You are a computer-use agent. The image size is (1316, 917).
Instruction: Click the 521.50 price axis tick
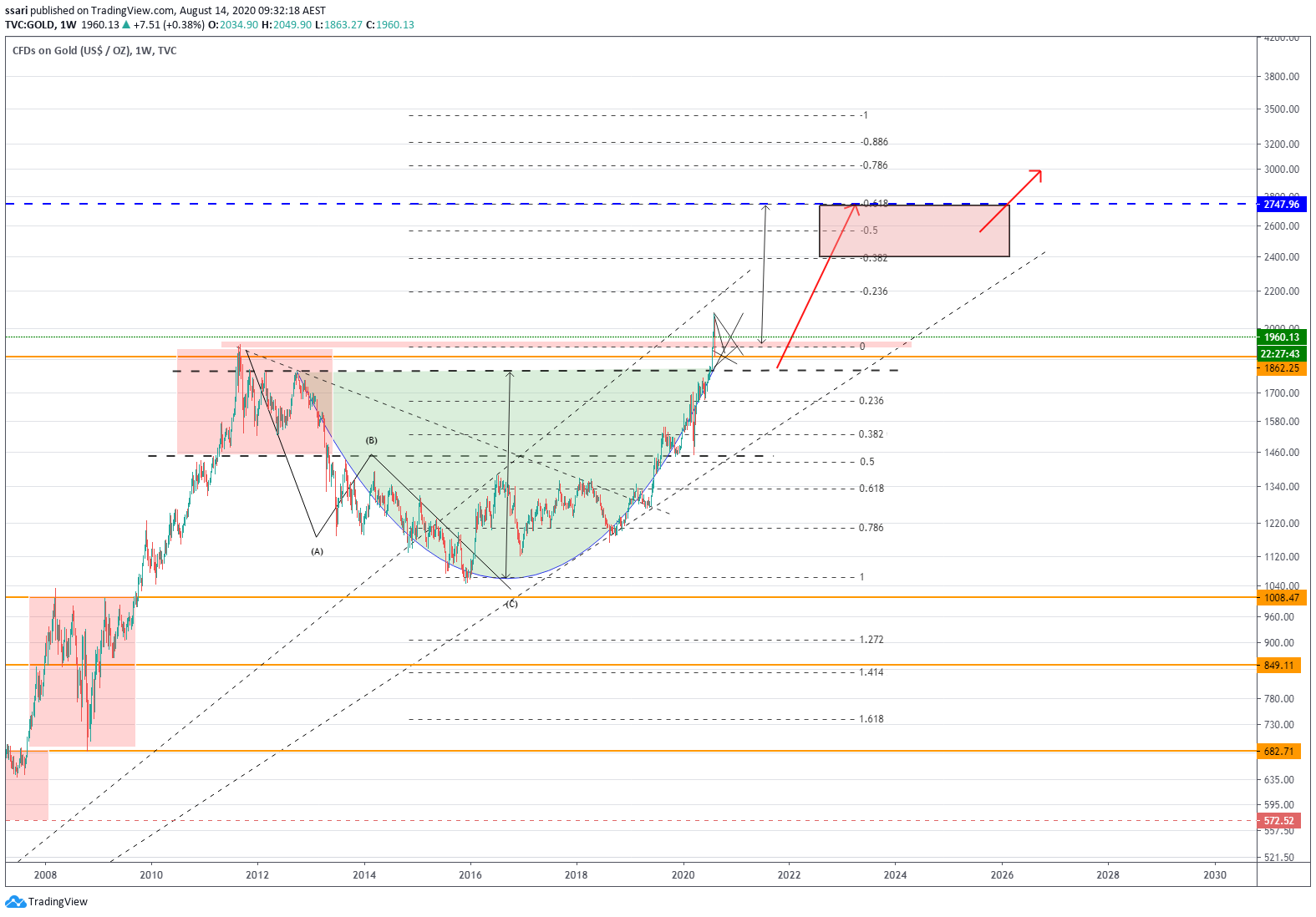click(1279, 858)
